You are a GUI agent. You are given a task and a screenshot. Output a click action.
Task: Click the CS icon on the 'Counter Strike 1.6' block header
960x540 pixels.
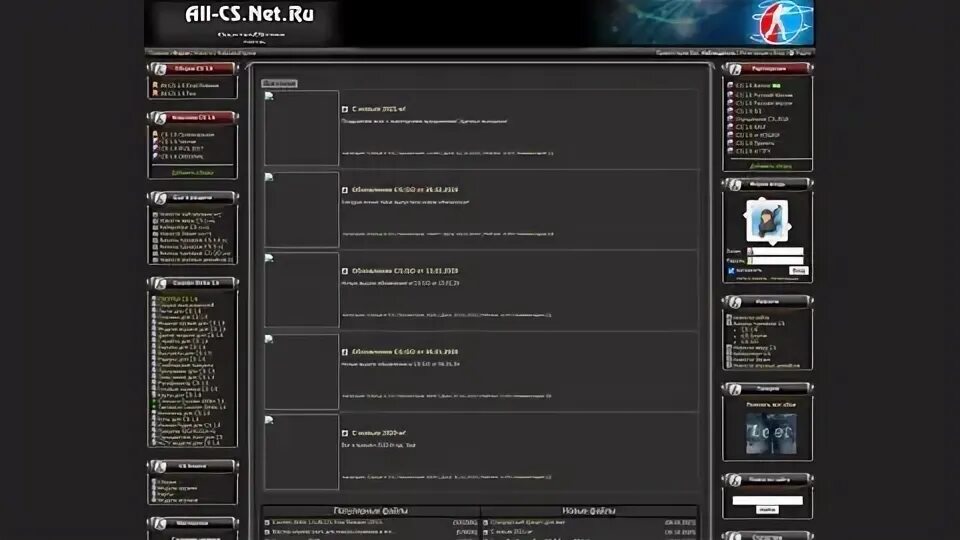[160, 283]
